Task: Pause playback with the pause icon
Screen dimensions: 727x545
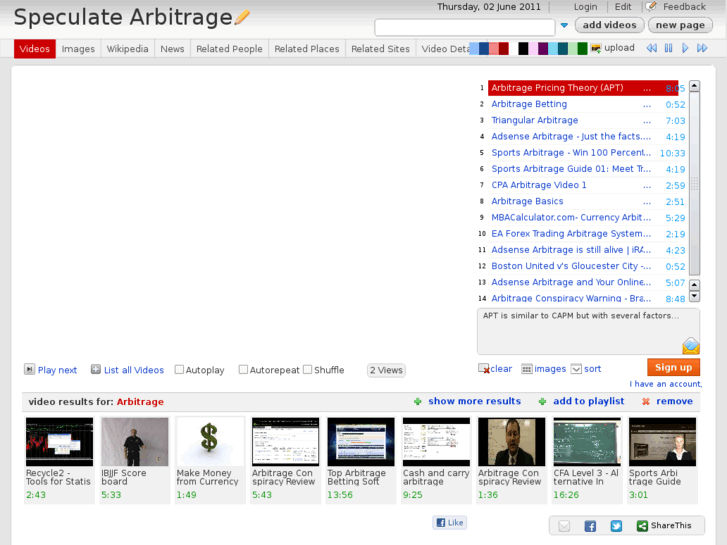Action: (x=669, y=48)
